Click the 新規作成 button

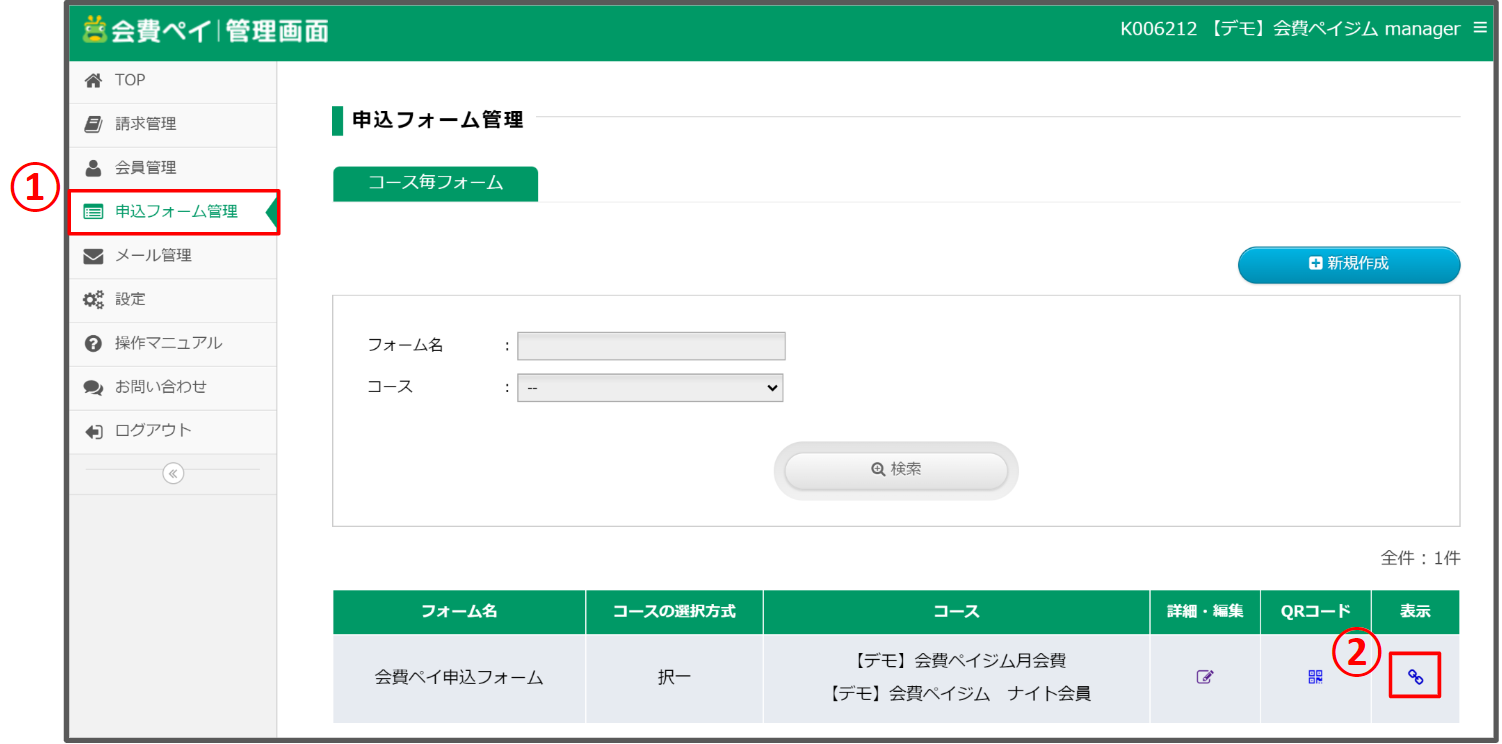coord(1348,264)
